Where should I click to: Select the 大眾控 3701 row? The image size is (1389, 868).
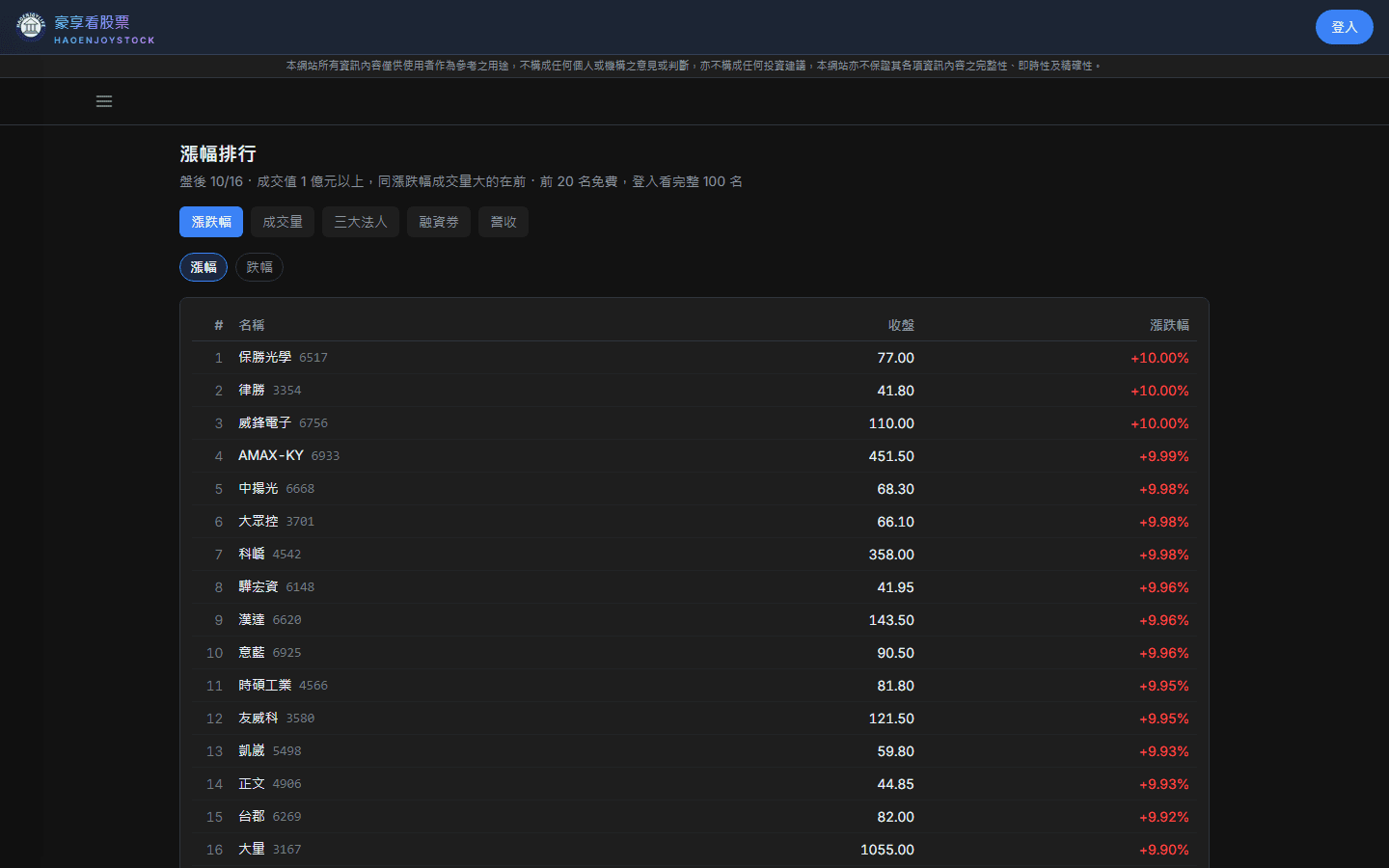pyautogui.click(x=694, y=522)
